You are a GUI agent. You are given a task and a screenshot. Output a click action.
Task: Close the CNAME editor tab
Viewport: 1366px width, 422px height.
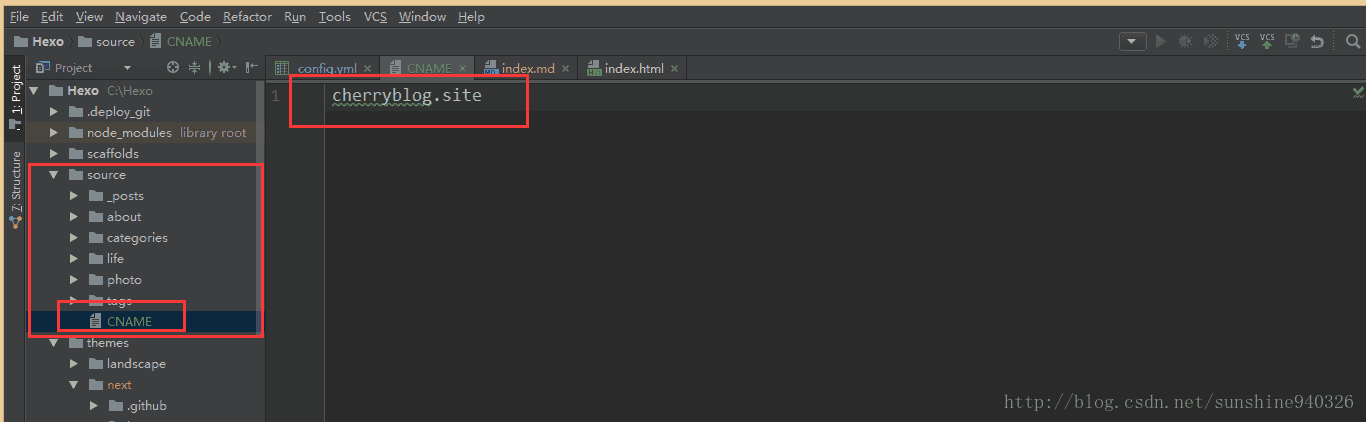click(x=463, y=69)
